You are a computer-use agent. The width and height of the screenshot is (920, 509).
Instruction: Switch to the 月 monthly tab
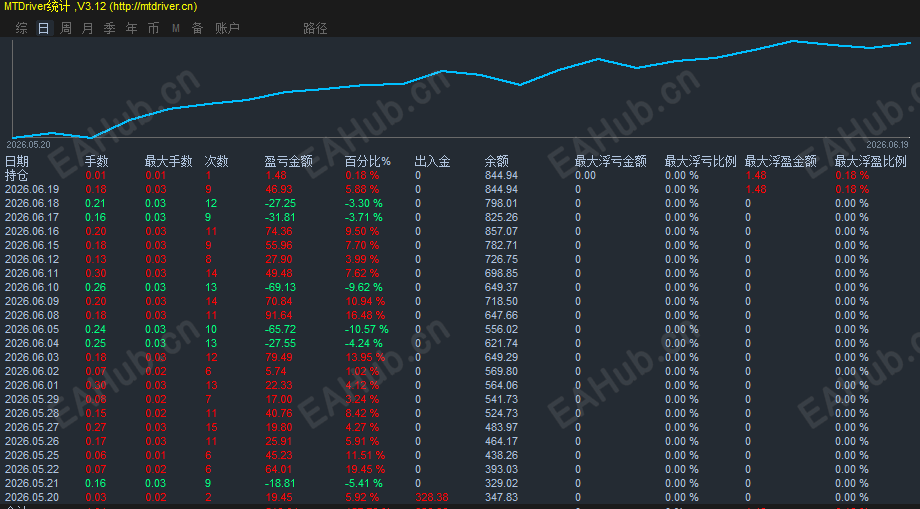[x=87, y=28]
